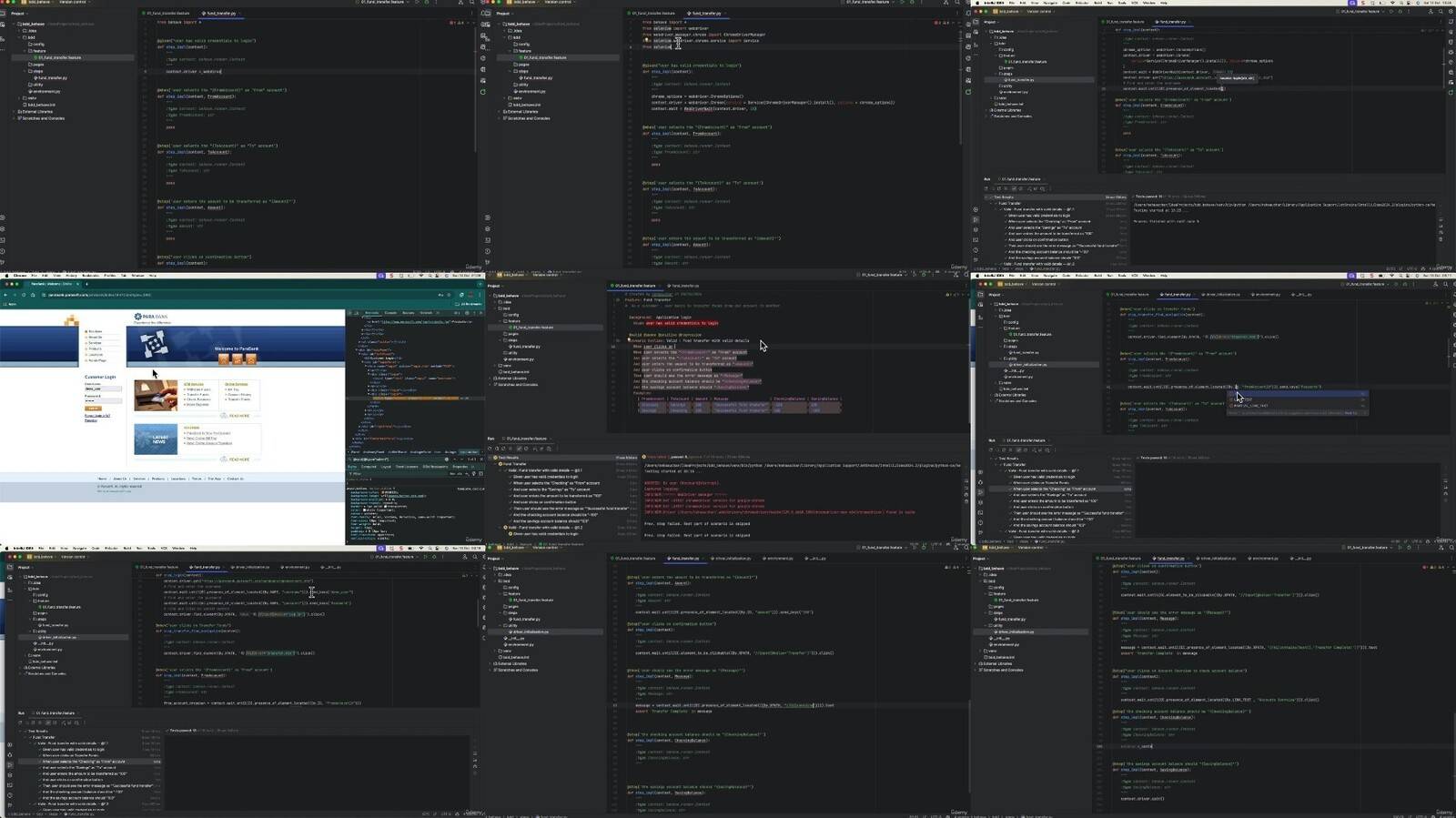
Task: Open Notifications bell icon in top-right frame
Action: coord(1451,22)
